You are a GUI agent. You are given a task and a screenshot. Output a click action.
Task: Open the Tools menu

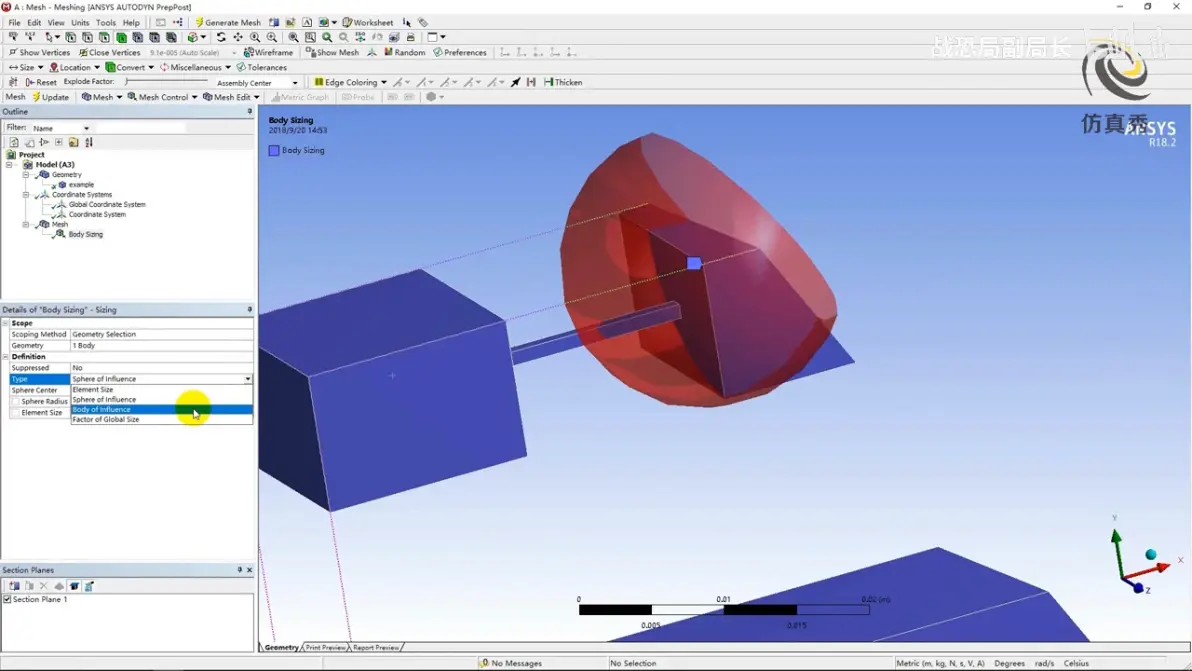tap(105, 22)
